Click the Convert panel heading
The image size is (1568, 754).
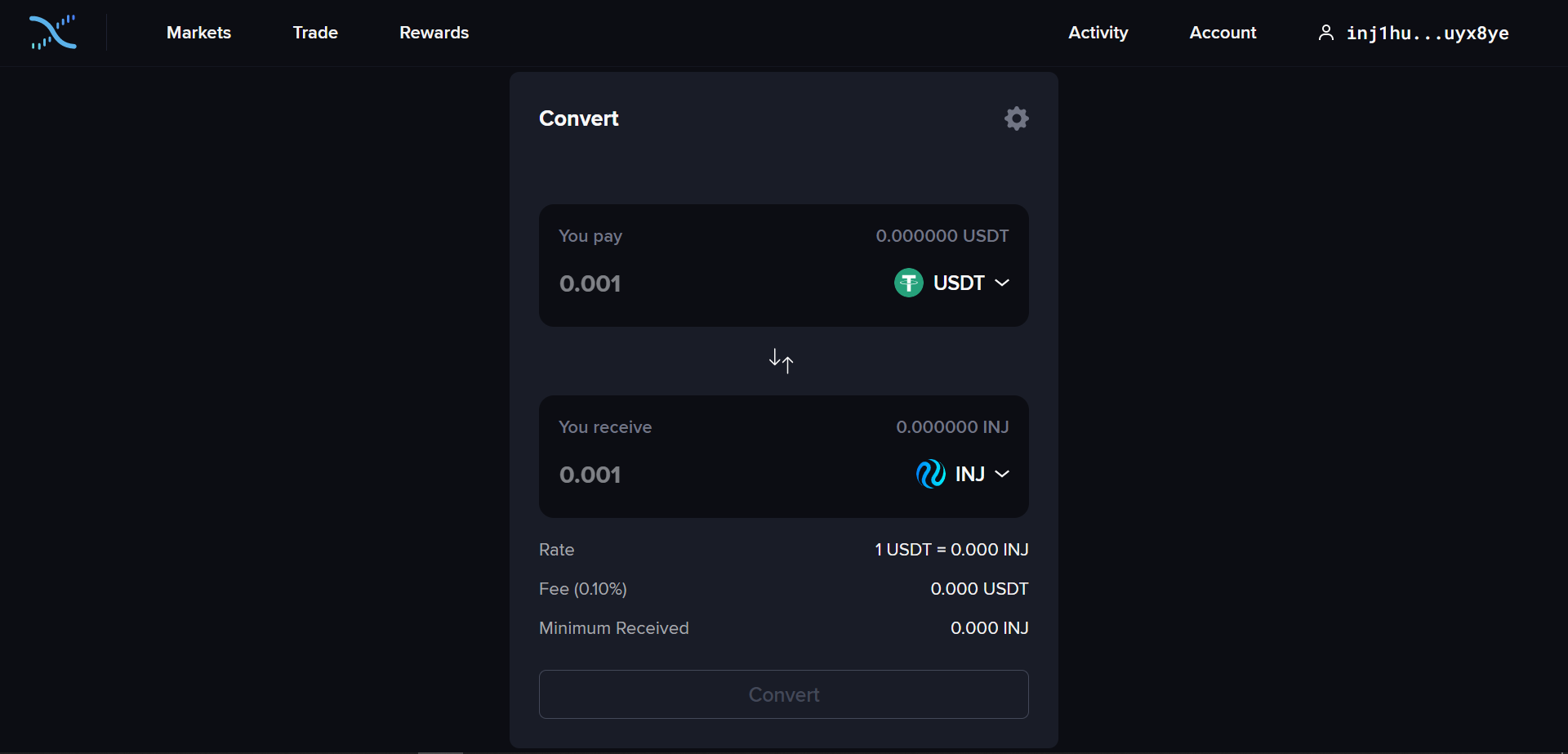(x=578, y=118)
